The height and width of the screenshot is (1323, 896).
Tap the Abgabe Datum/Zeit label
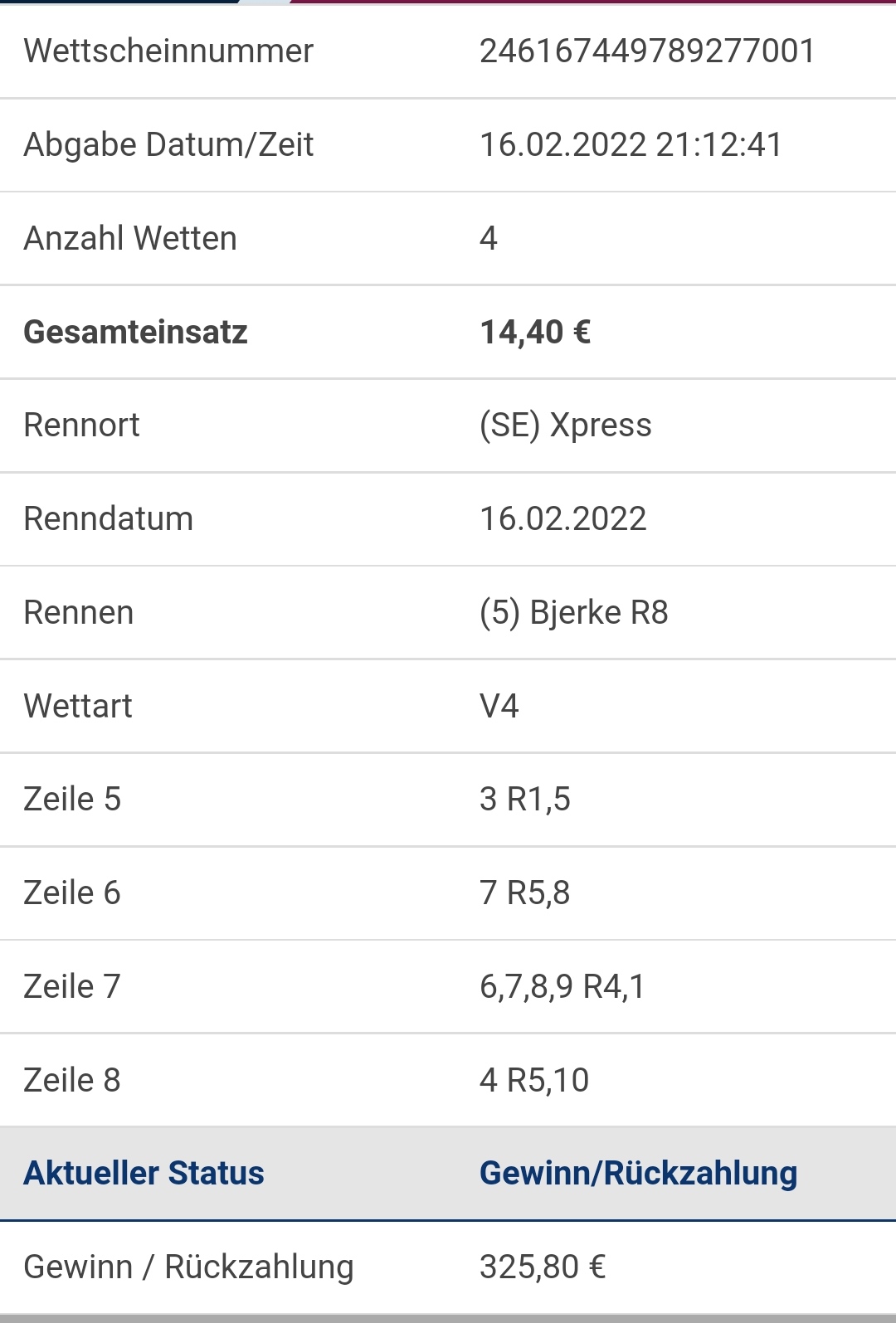point(168,145)
